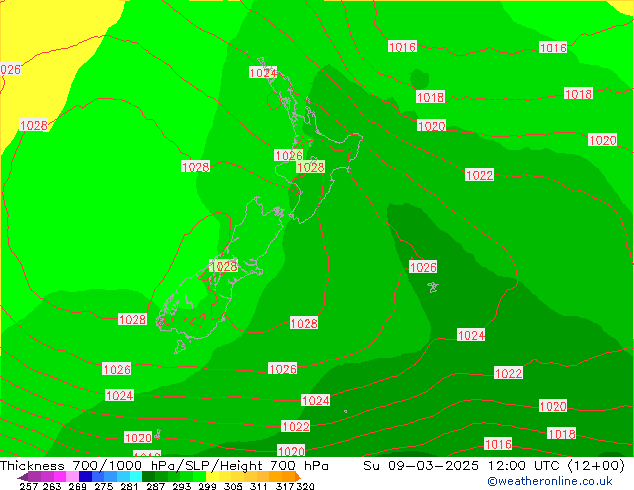Pick the magenta swatch in the legend
The height and width of the screenshot is (490, 634).
pos(60,476)
